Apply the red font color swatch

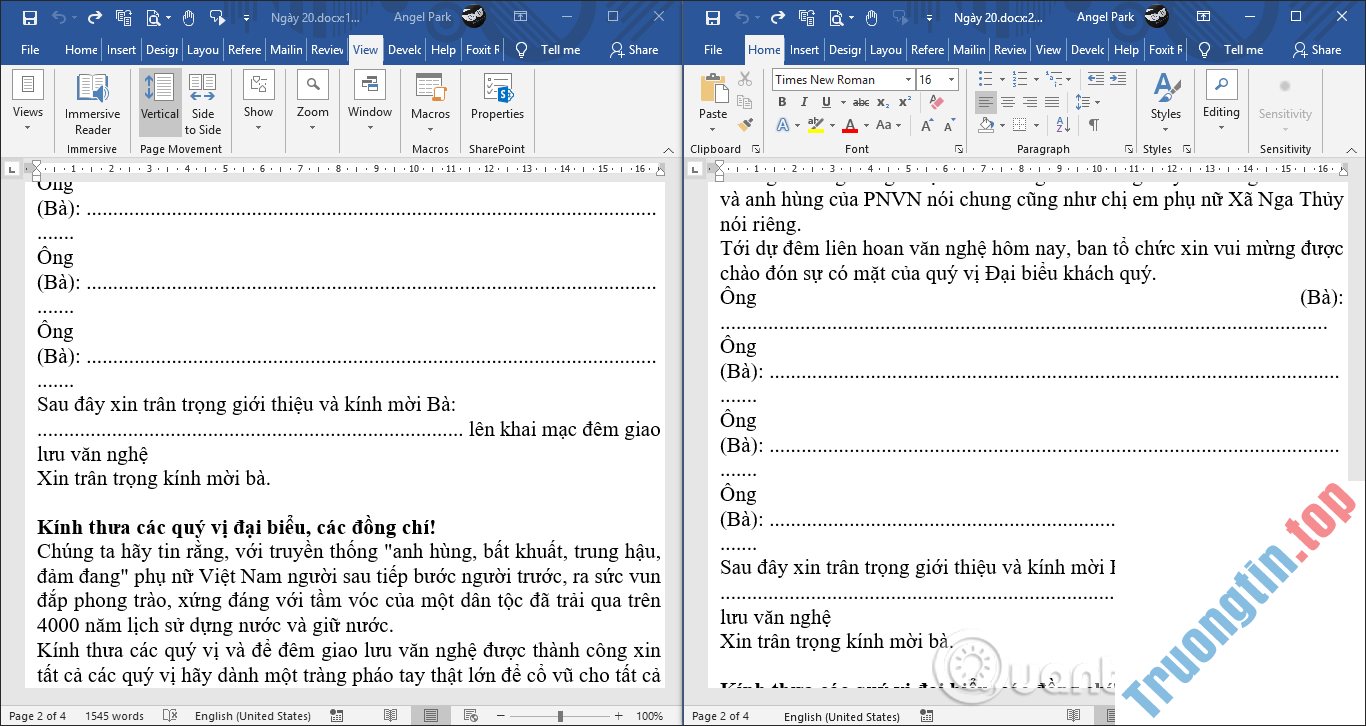point(850,126)
